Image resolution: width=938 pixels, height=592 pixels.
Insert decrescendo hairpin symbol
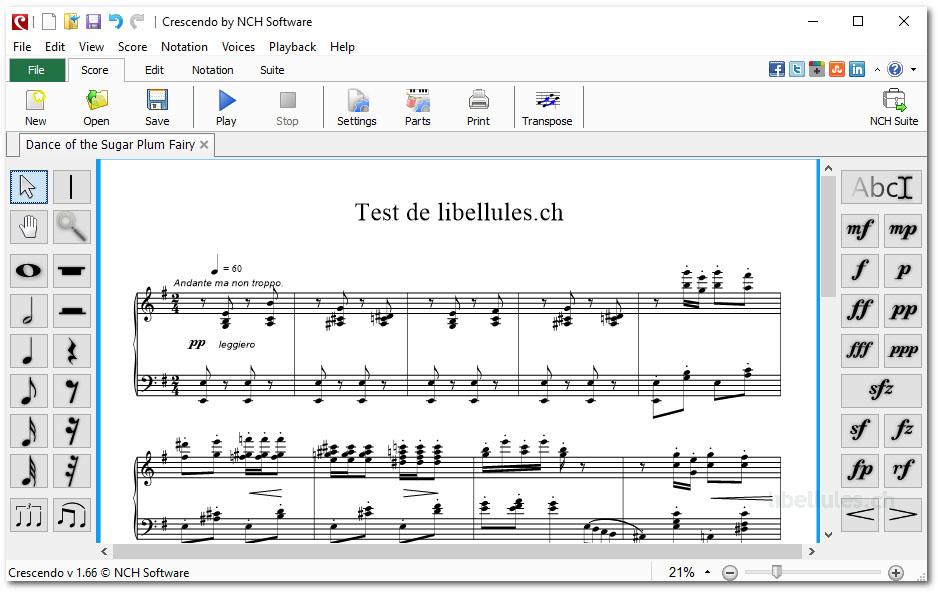coord(903,514)
